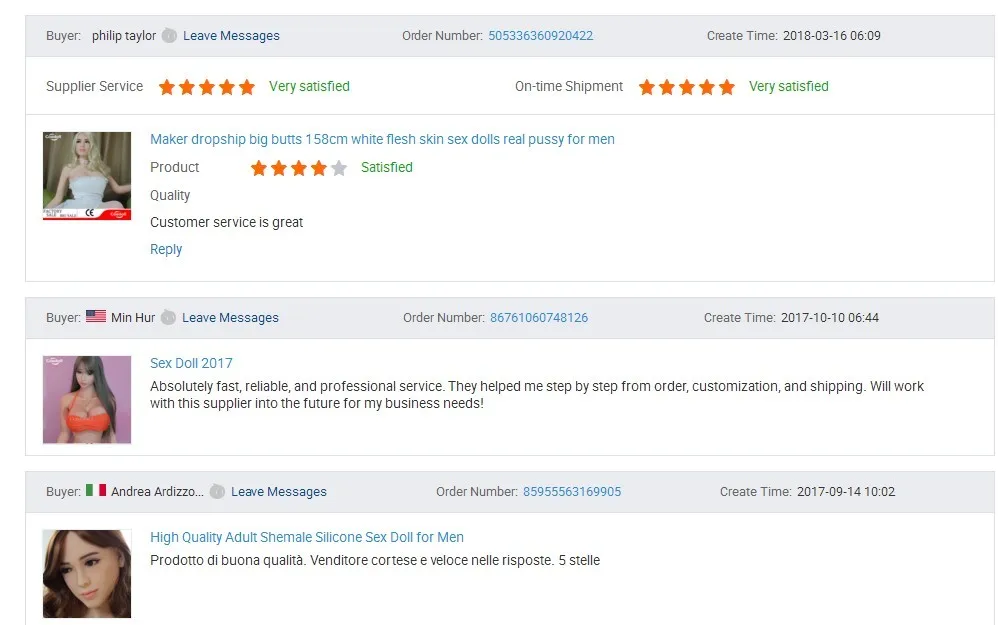Open order number 86761060748126
Image resolution: width=998 pixels, height=625 pixels.
[538, 318]
